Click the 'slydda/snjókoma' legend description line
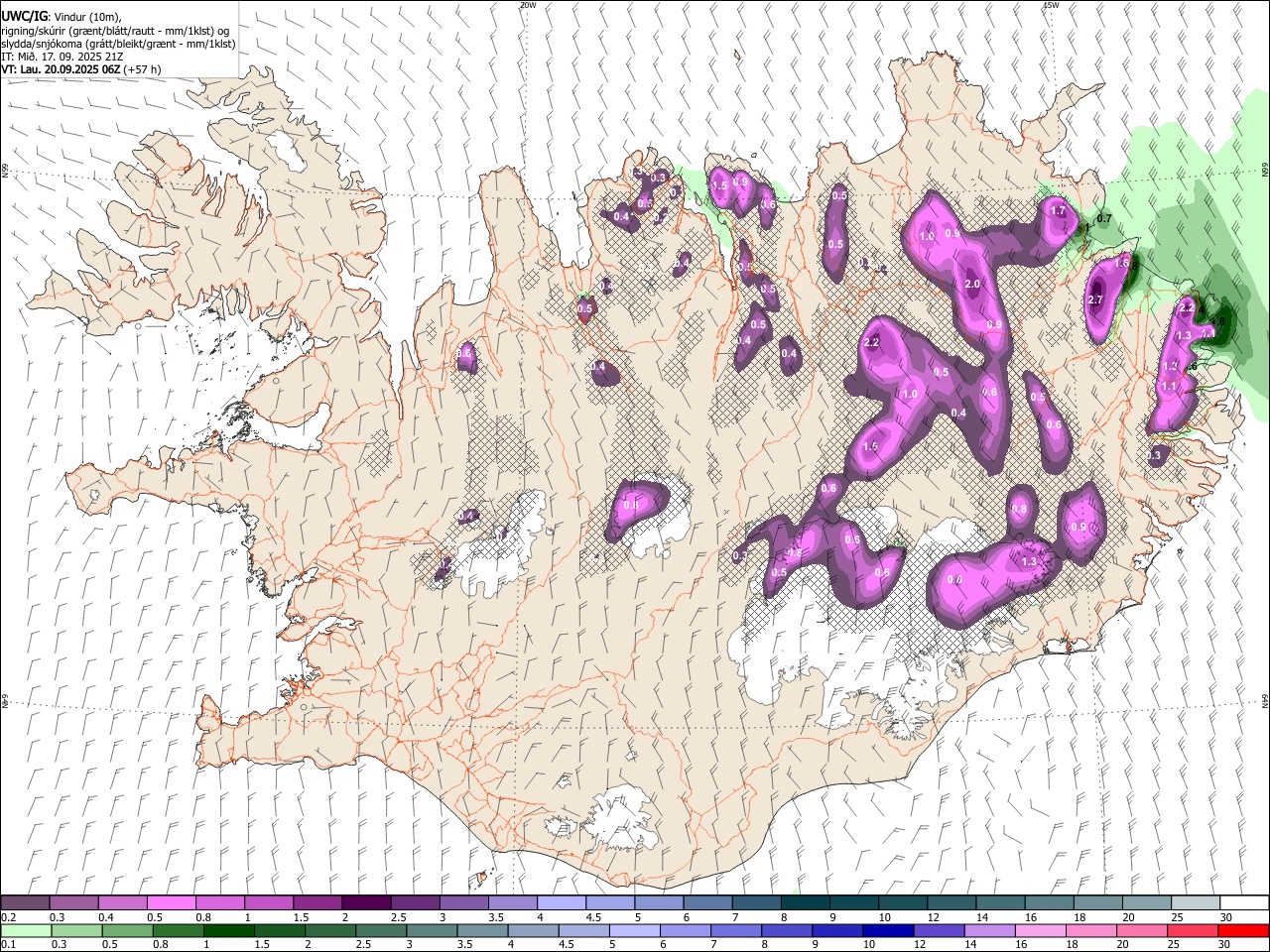 coord(118,44)
